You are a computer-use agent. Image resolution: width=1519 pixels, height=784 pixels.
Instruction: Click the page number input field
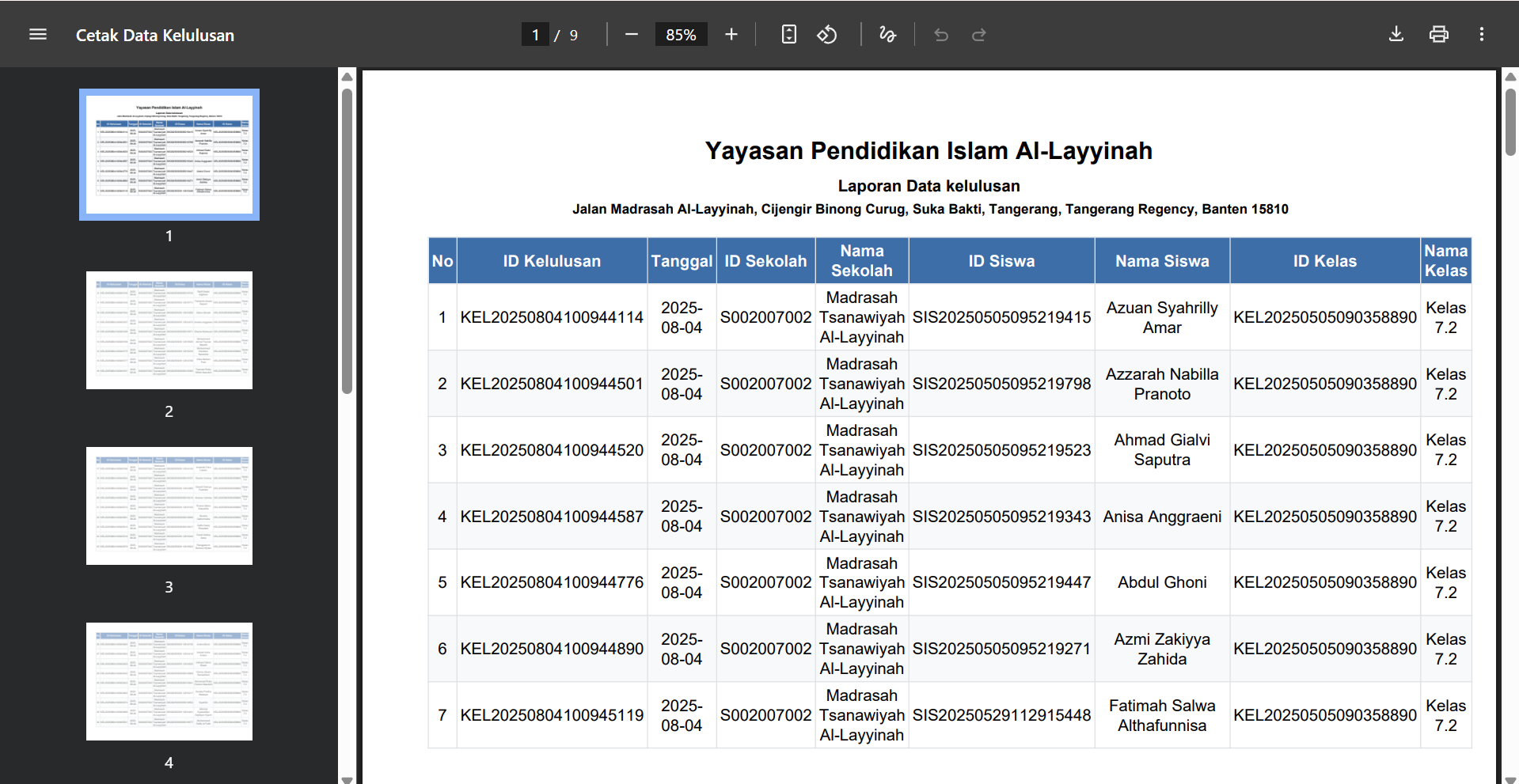pos(535,35)
